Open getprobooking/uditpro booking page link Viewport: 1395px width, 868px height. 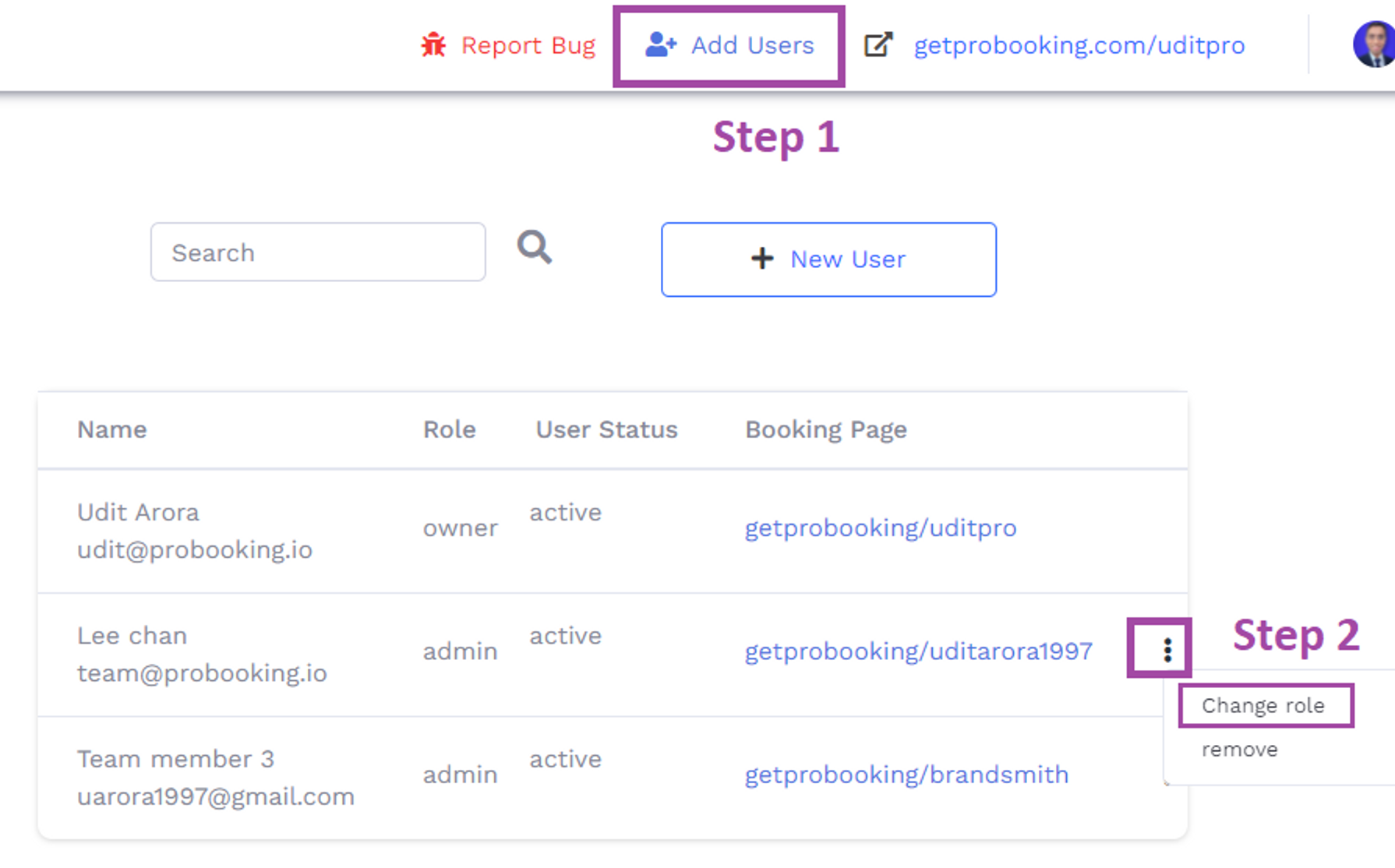click(881, 528)
